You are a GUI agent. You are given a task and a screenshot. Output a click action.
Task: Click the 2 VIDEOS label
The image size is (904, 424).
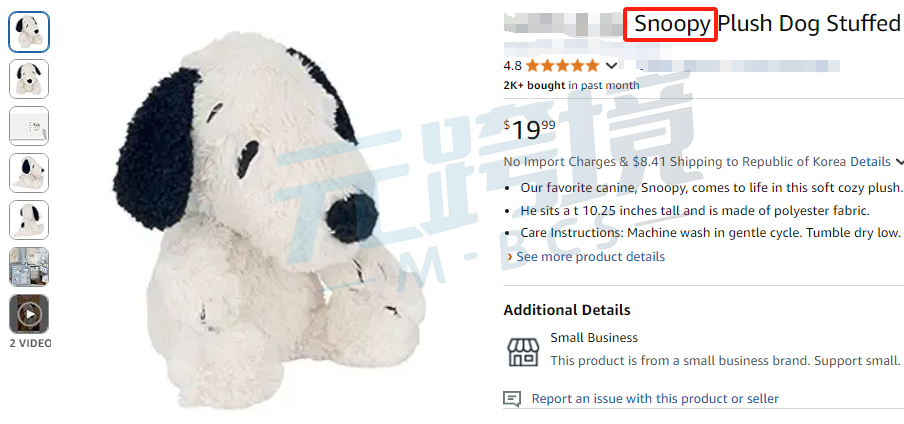pos(31,343)
